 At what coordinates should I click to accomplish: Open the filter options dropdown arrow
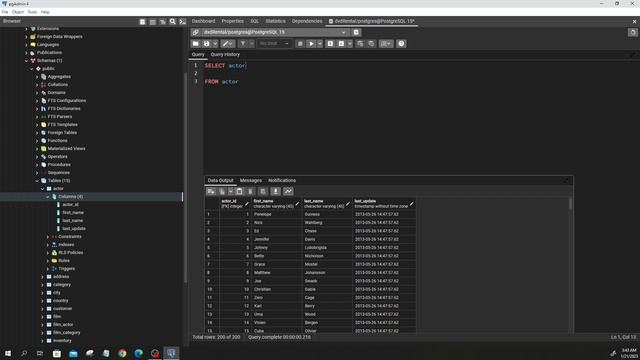pos(251,44)
